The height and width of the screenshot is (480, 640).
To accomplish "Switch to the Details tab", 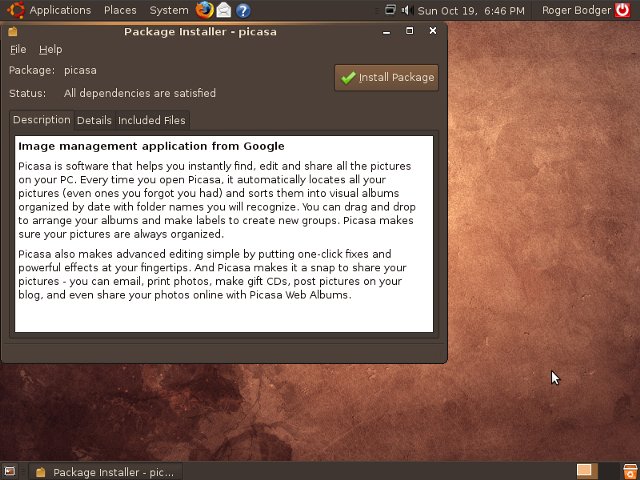I will tap(94, 120).
